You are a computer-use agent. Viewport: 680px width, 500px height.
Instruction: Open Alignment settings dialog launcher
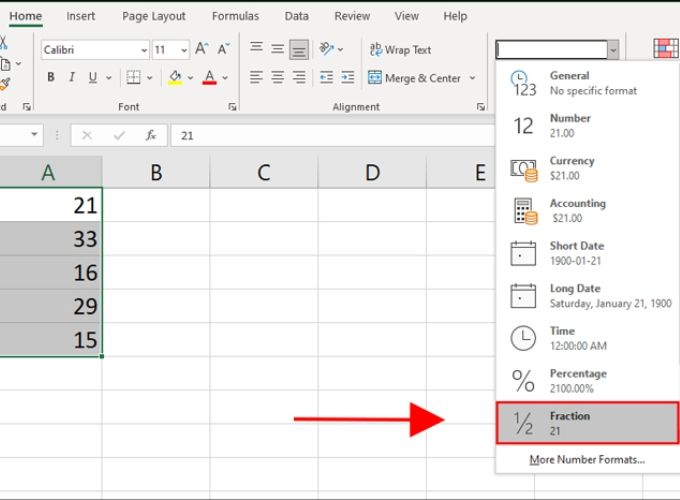[481, 107]
